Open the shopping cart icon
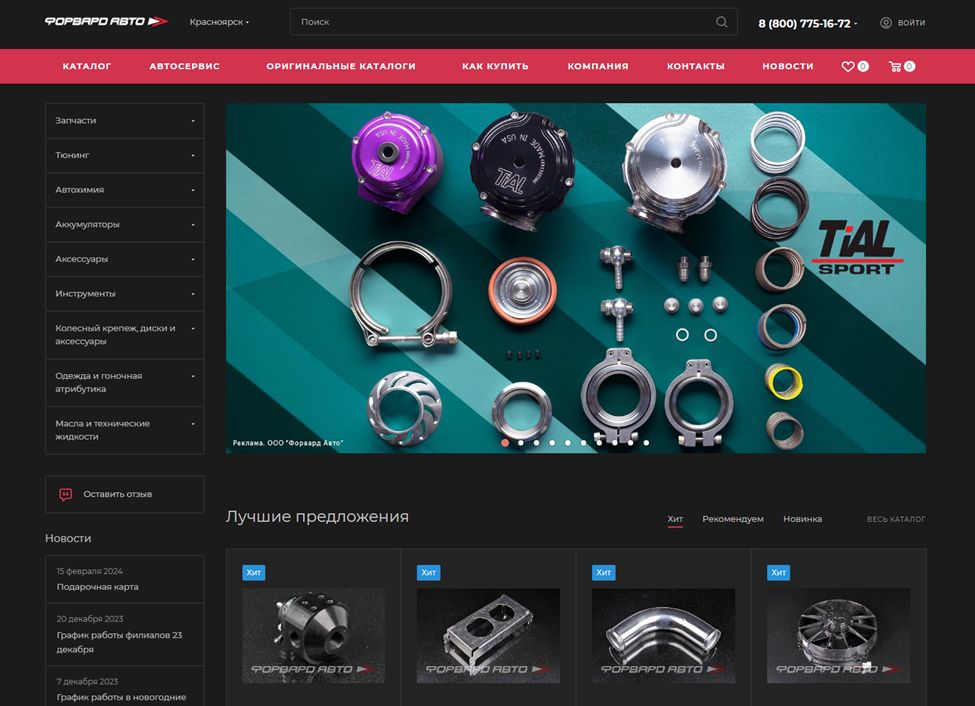Image resolution: width=975 pixels, height=706 pixels. (895, 66)
